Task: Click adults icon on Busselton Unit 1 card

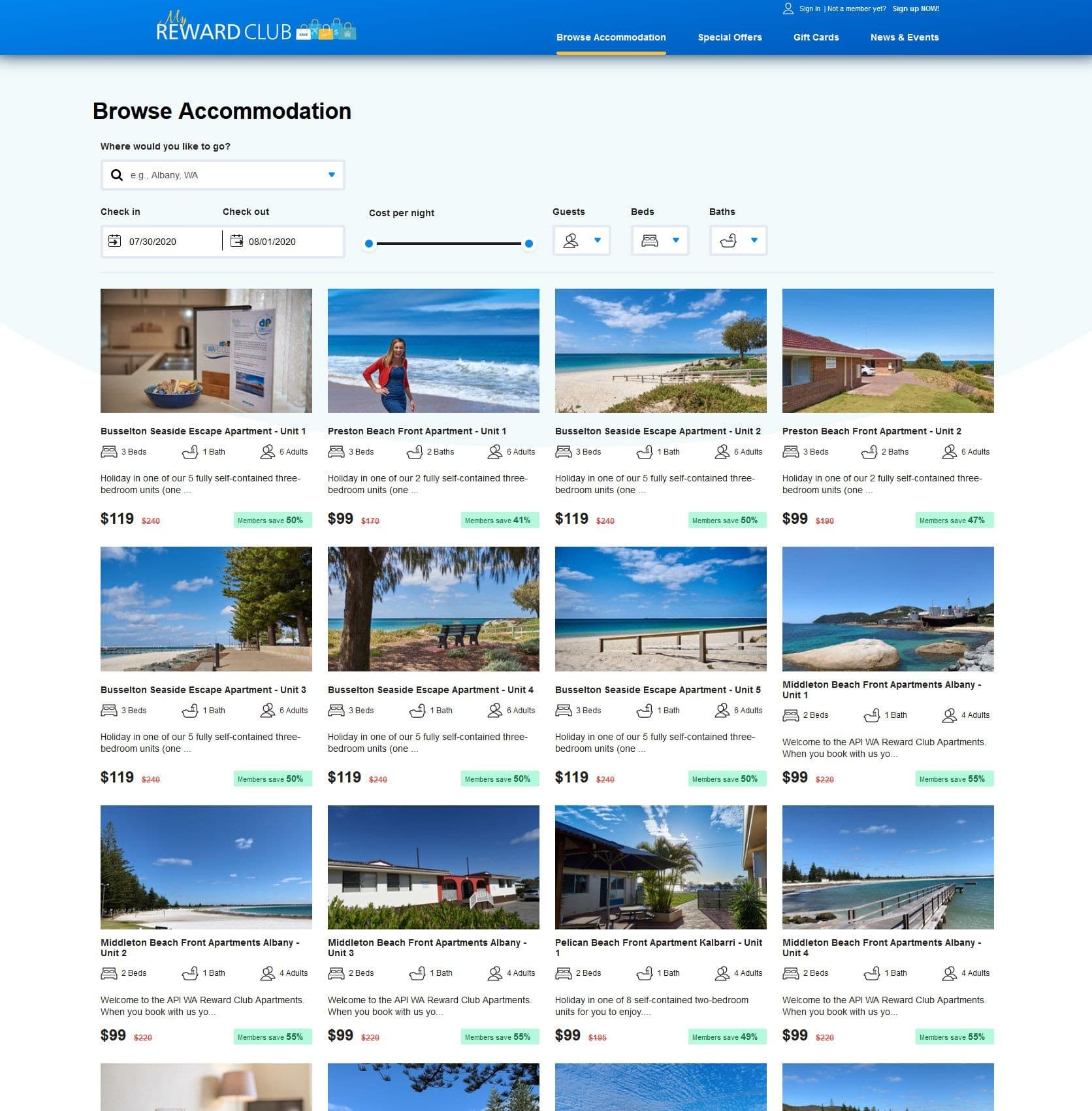Action: click(x=268, y=451)
